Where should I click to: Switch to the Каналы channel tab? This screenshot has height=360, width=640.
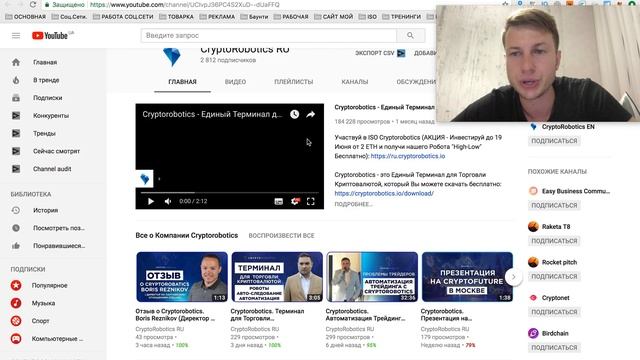(355, 82)
